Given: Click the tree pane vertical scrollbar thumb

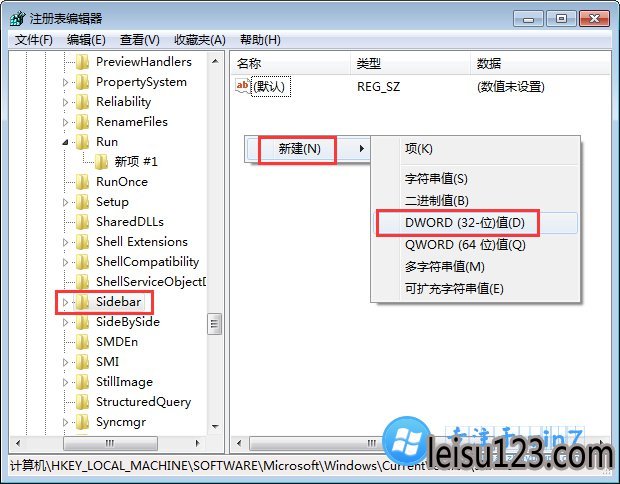Looking at the screenshot, I should tap(215, 324).
